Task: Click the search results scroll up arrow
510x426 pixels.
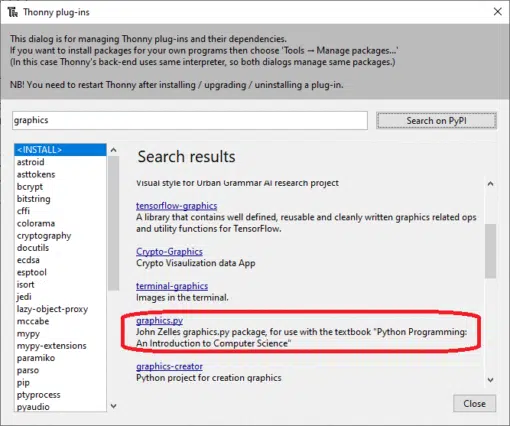Action: (490, 184)
